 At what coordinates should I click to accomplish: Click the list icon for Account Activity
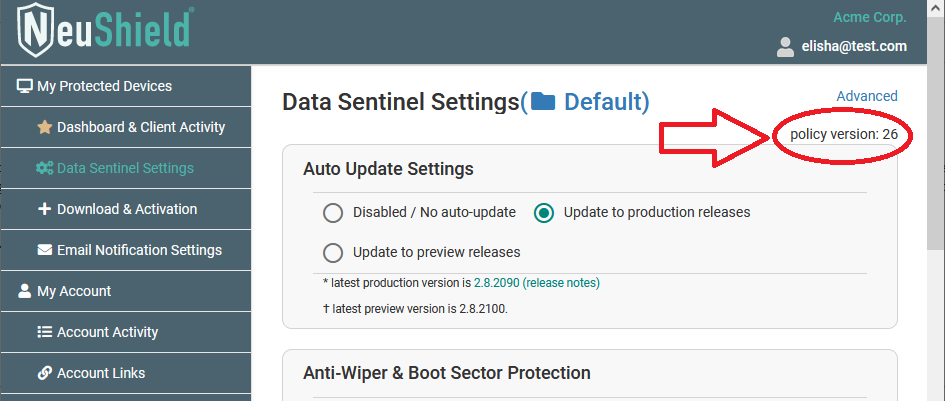45,332
